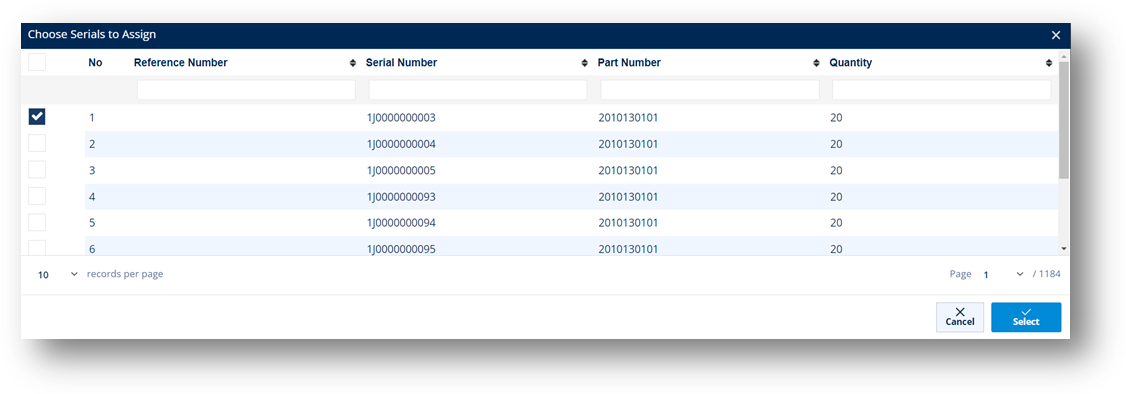The width and height of the screenshot is (1126, 394).
Task: Sort by Reference Number column arrows
Action: [353, 63]
